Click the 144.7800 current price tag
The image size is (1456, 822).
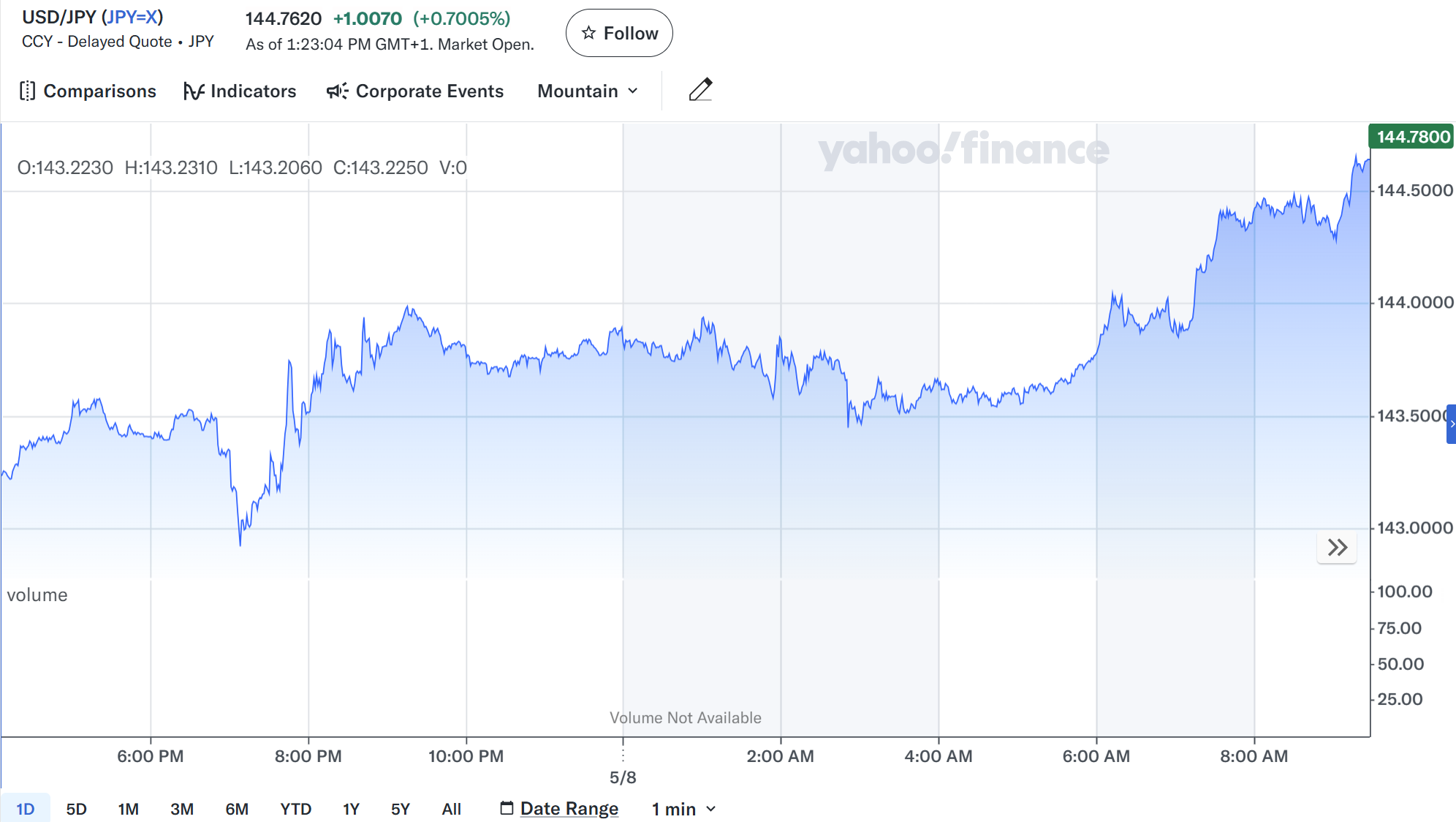[1411, 137]
